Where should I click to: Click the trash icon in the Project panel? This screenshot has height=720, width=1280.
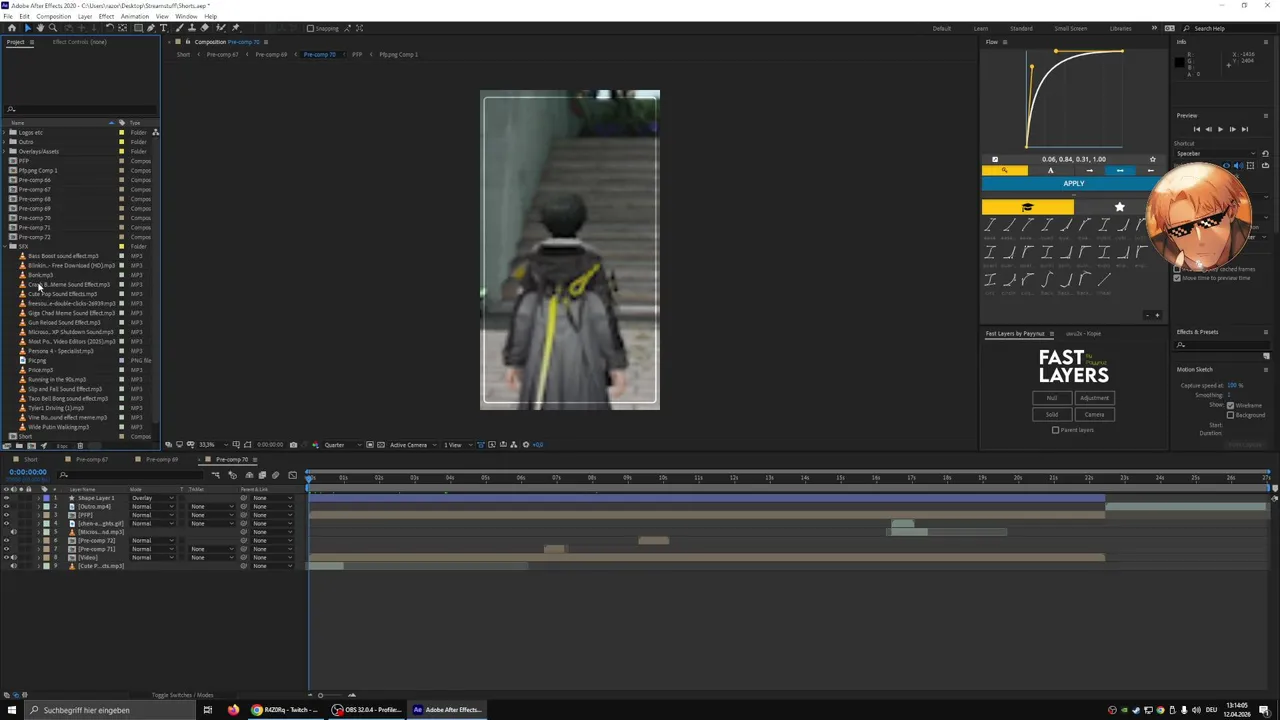pyautogui.click(x=80, y=446)
